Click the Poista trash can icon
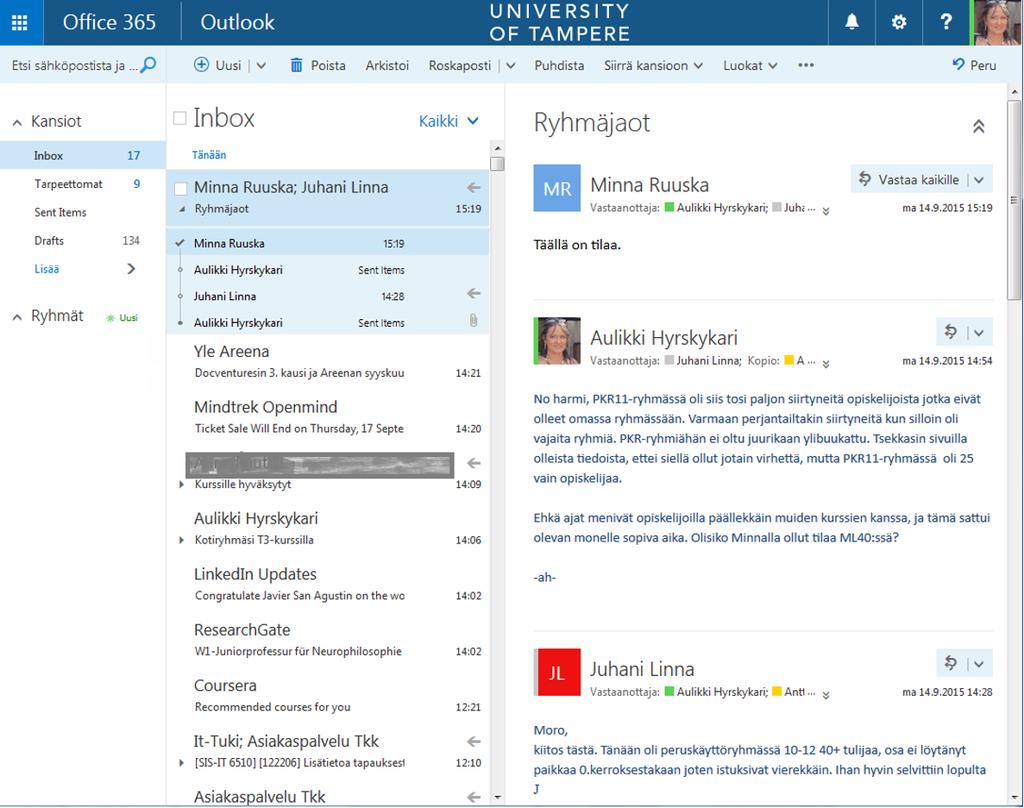1024x808 pixels. [x=296, y=65]
